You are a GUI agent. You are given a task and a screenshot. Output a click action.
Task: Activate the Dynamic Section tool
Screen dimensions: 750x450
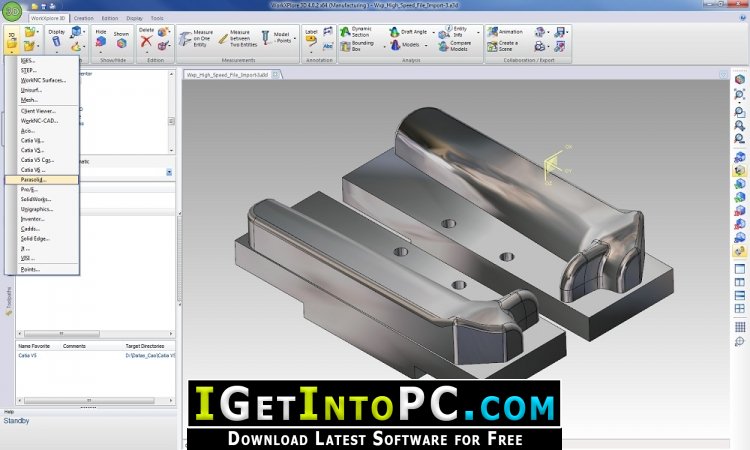(x=357, y=32)
